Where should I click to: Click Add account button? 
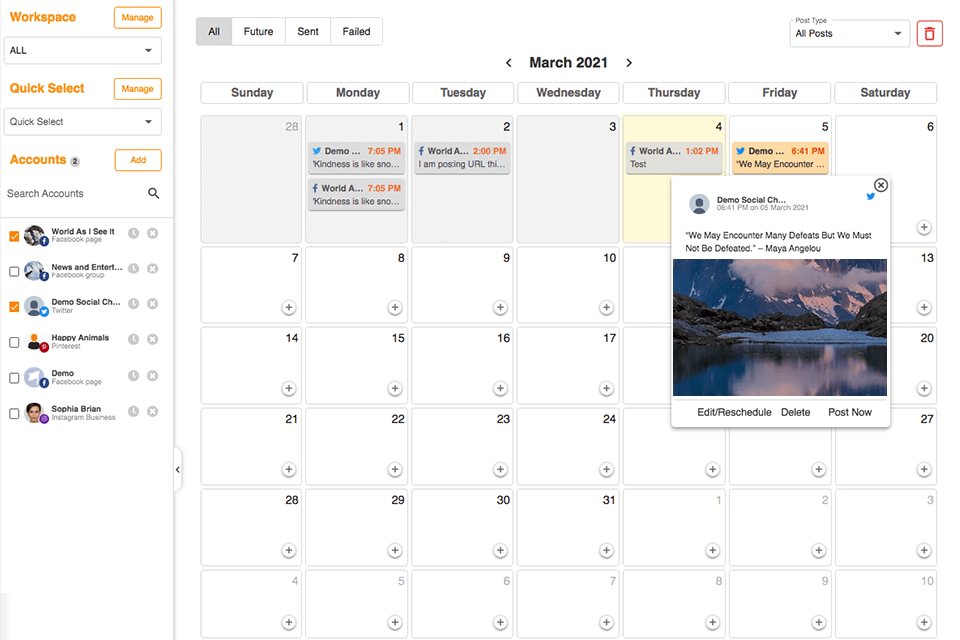pyautogui.click(x=138, y=160)
